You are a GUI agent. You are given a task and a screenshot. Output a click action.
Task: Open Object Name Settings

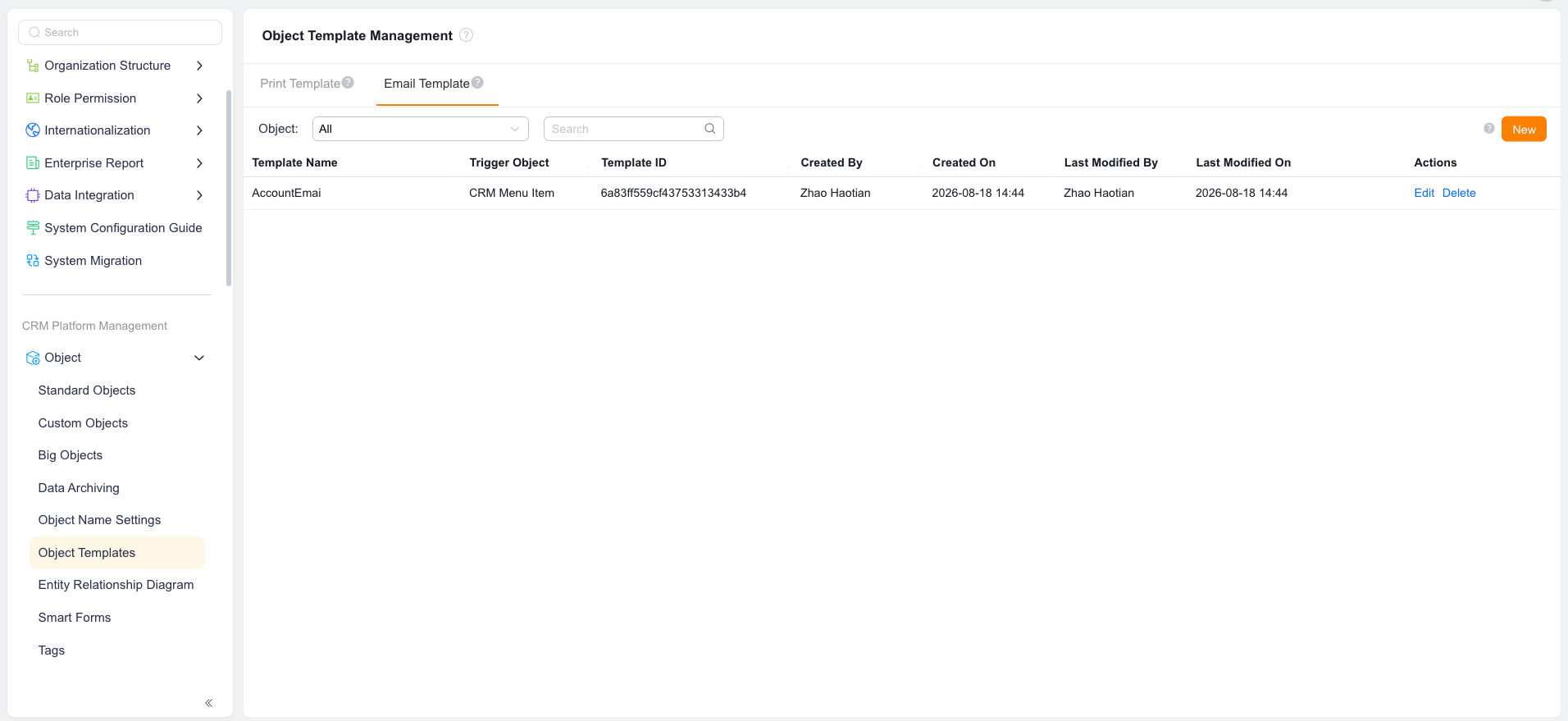click(x=99, y=520)
